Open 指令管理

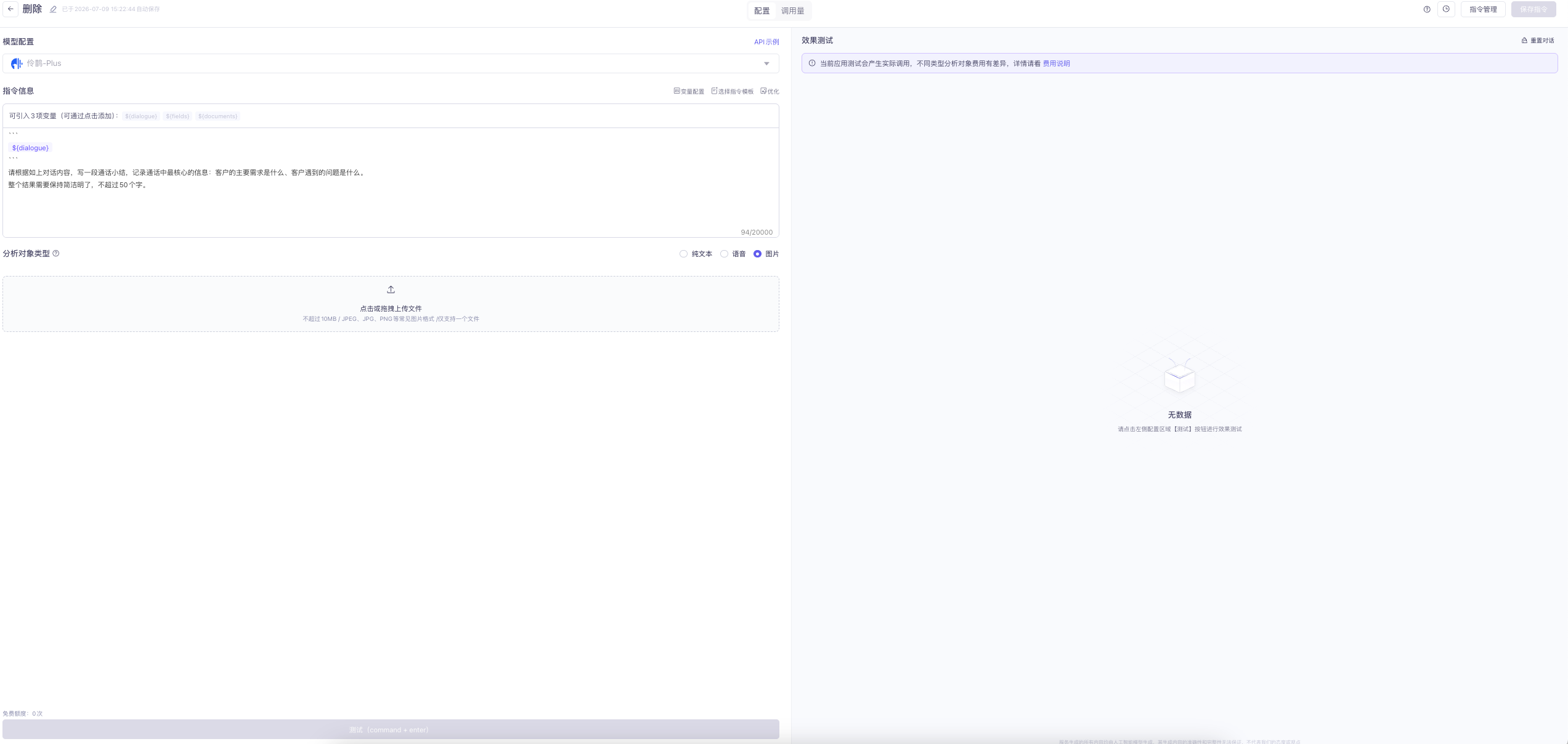(1483, 9)
